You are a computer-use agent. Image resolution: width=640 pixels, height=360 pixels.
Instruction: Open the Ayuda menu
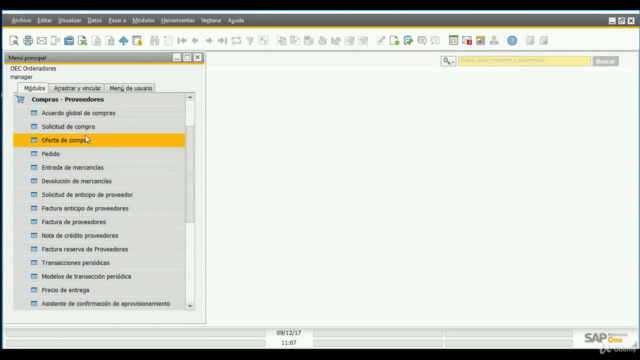pos(236,20)
